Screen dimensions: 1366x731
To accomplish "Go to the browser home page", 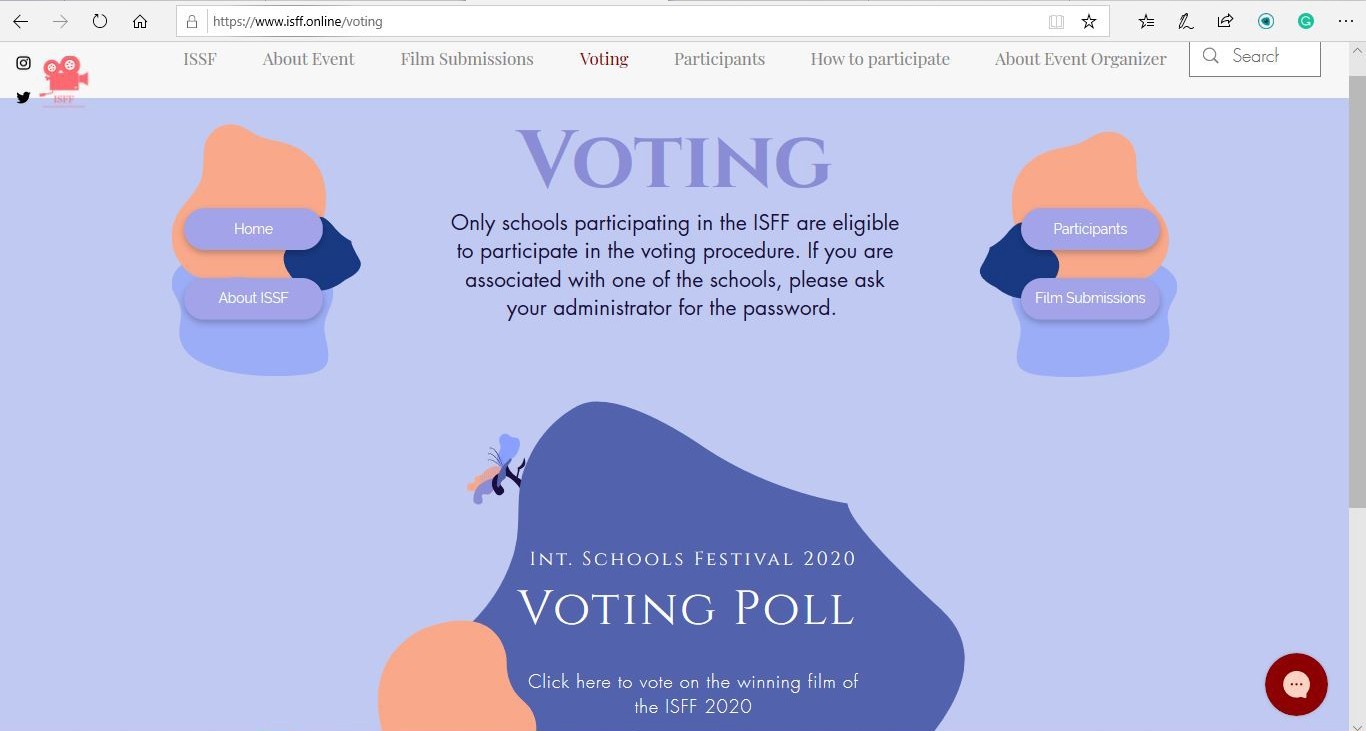I will [140, 21].
